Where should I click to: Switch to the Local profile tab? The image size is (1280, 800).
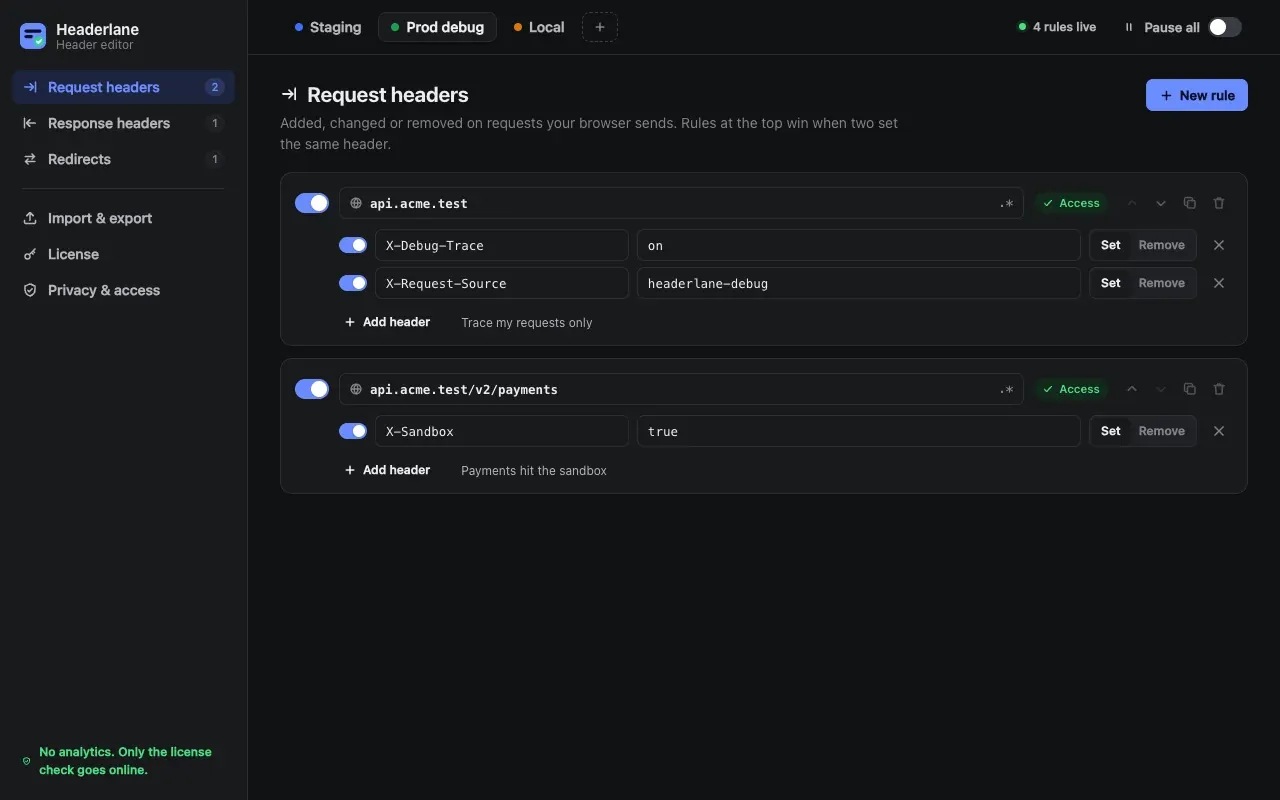point(539,27)
